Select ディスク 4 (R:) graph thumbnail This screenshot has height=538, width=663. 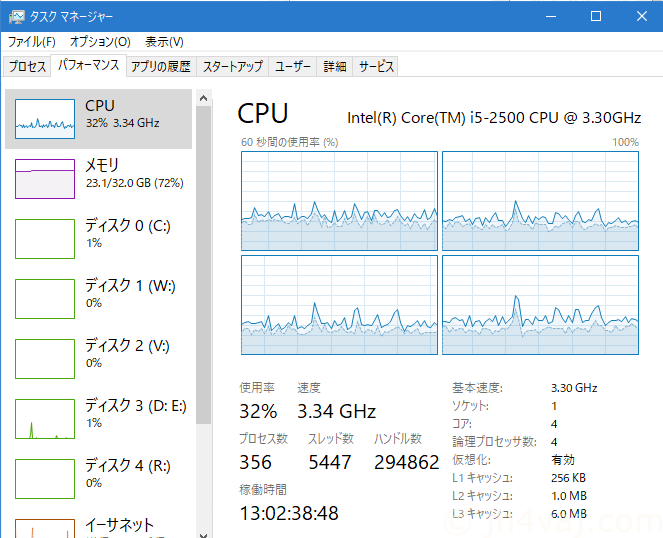tap(45, 479)
